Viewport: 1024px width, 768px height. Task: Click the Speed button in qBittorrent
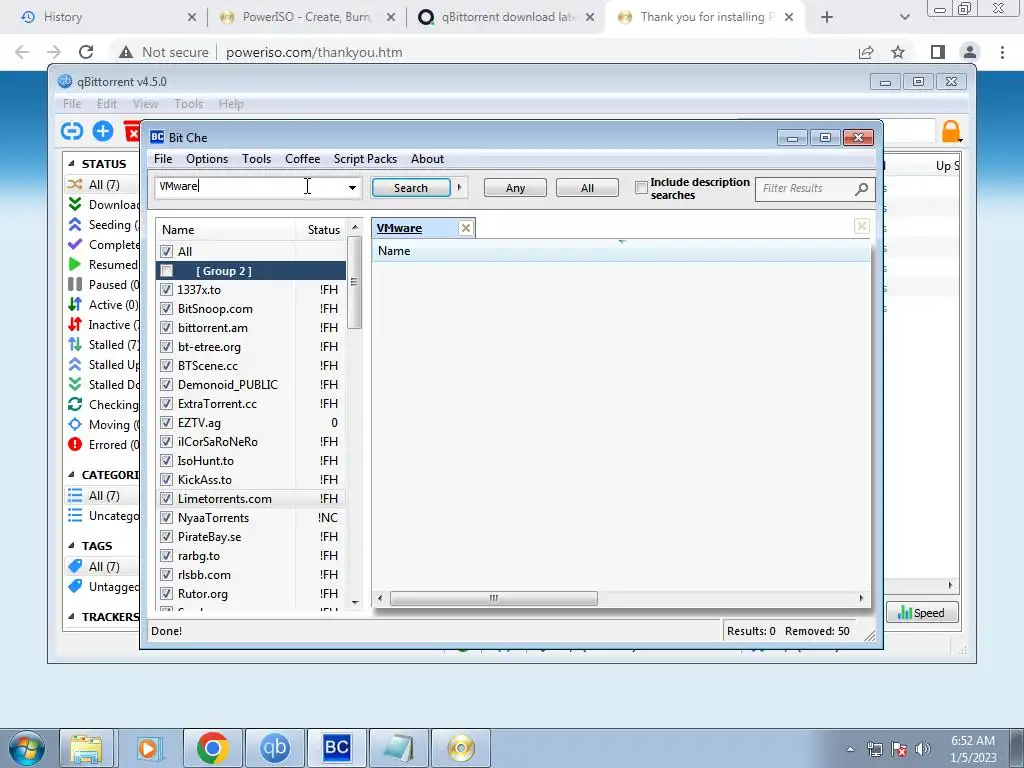[x=921, y=613]
